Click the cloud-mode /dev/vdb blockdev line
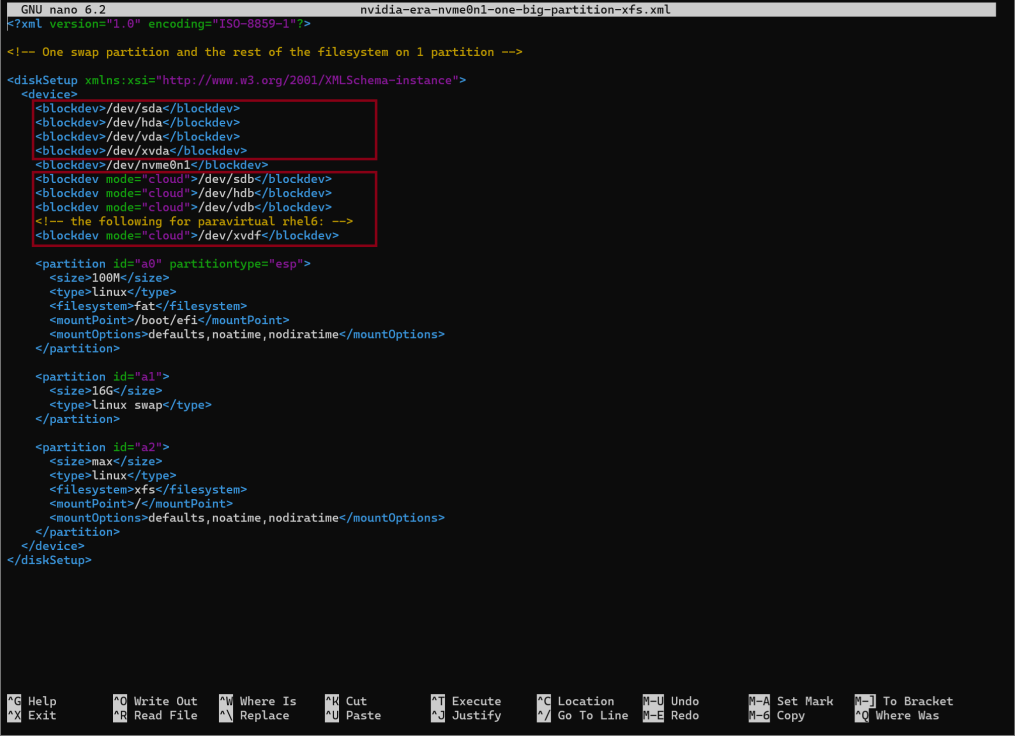The width and height of the screenshot is (1015, 736). pyautogui.click(x=183, y=208)
